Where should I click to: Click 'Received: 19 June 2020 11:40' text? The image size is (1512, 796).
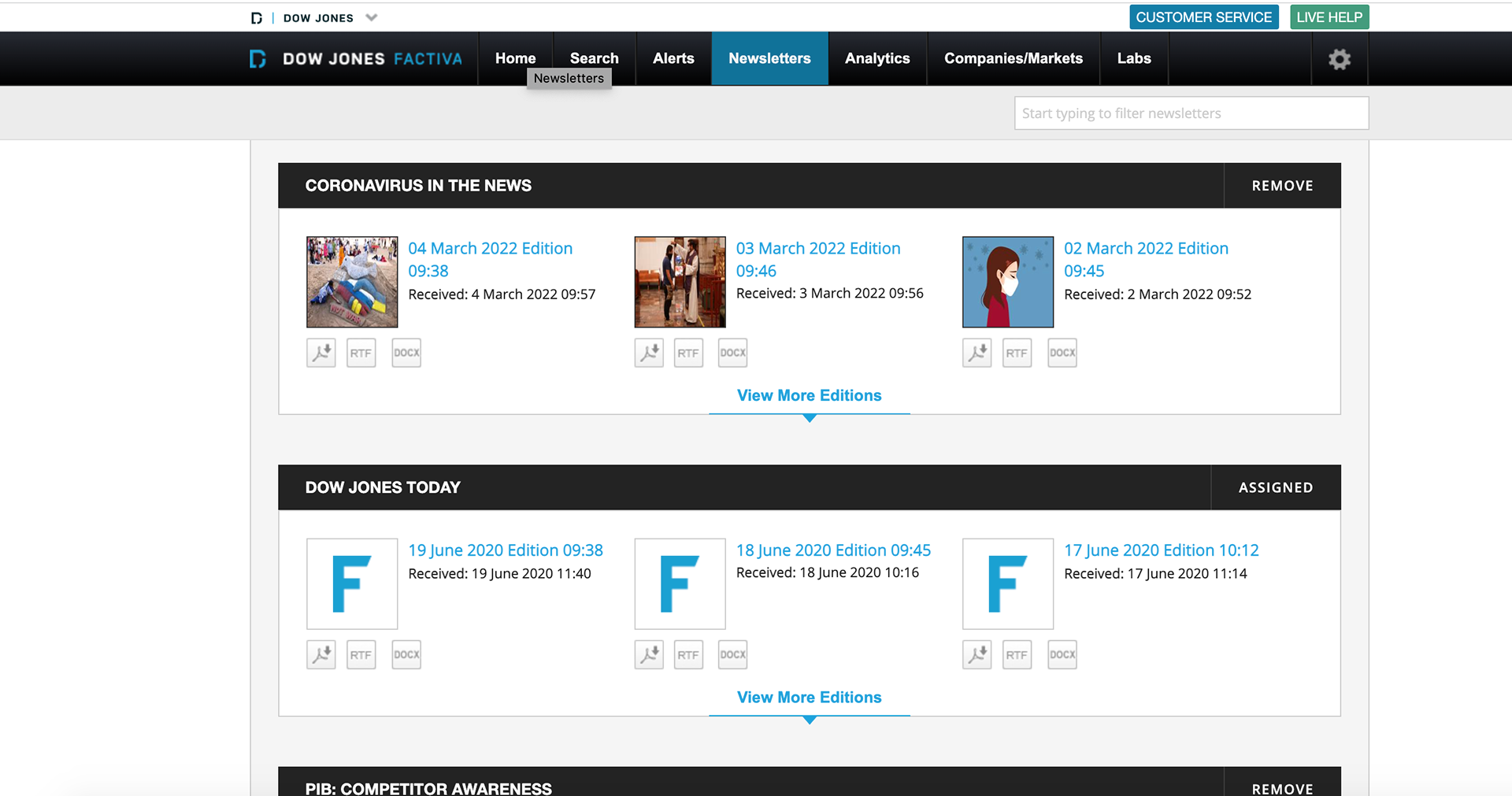coord(499,574)
